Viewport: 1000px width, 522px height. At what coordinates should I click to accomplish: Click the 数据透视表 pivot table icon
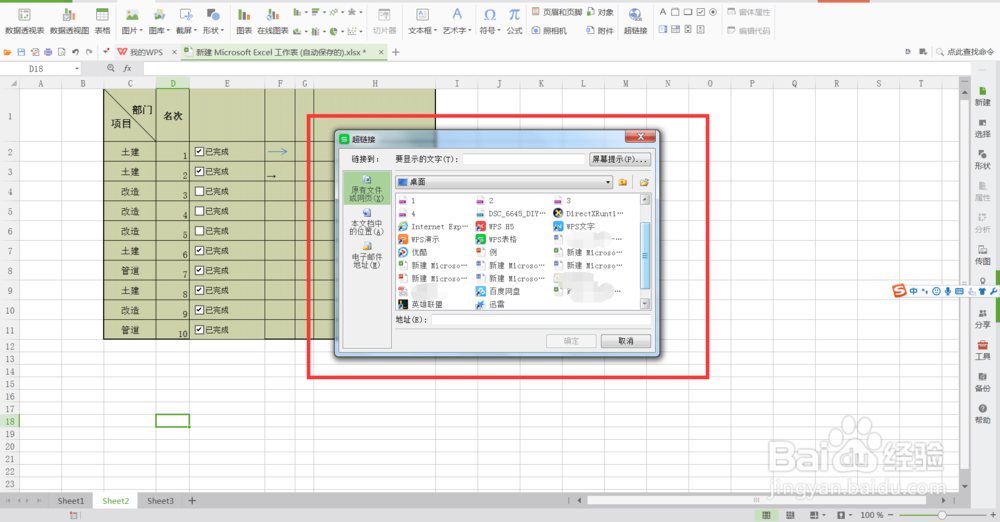pyautogui.click(x=24, y=21)
